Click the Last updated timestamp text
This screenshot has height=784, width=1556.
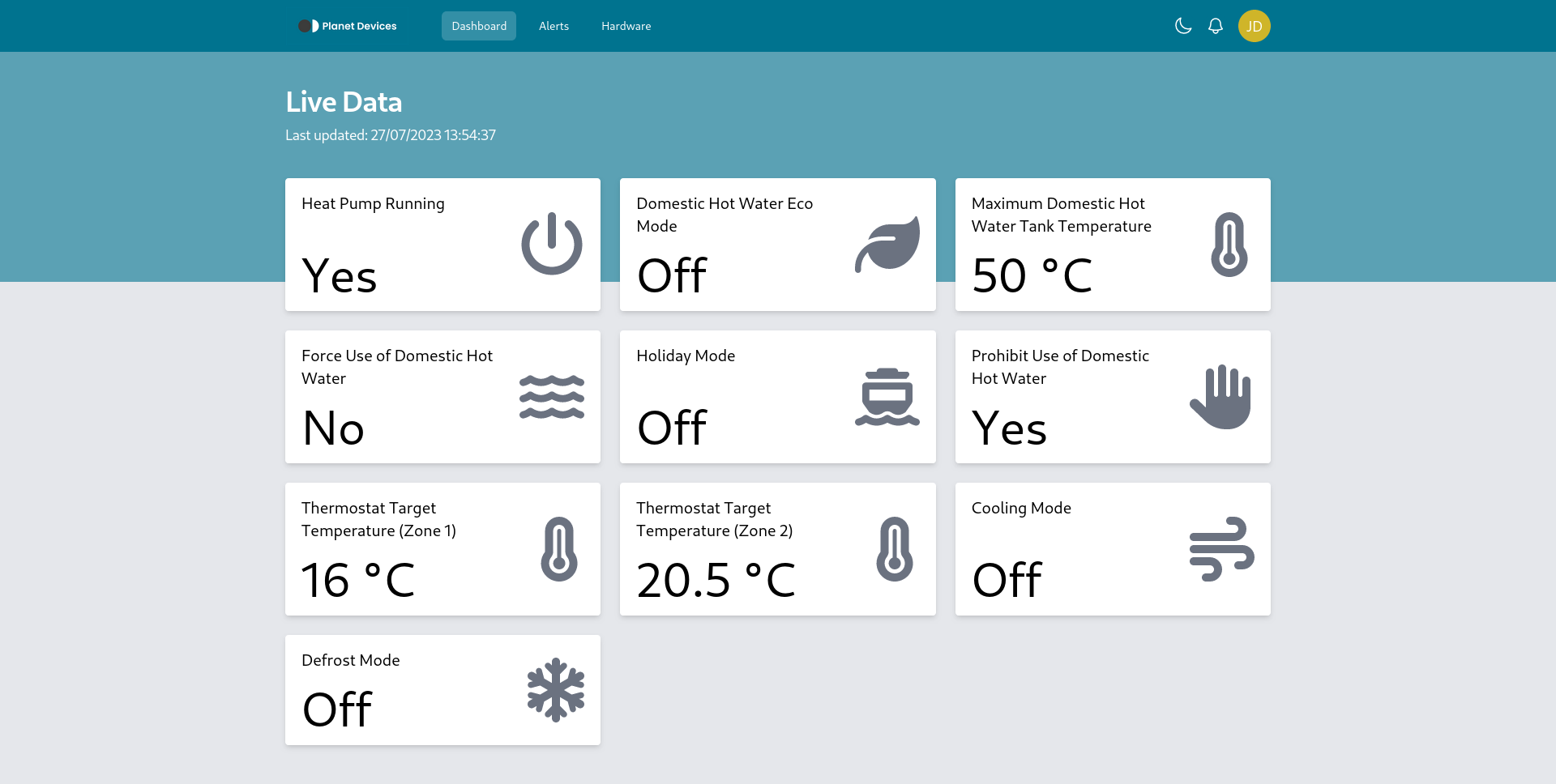tap(391, 134)
